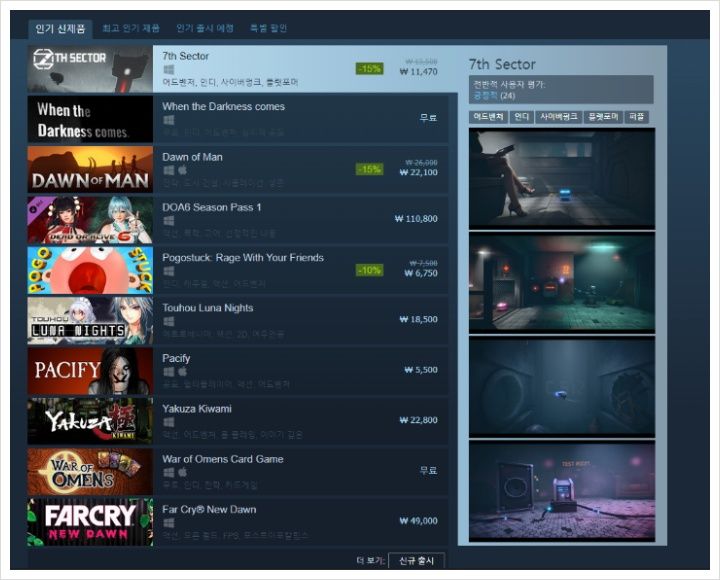
Task: Click the -15% discount badge for 7th Sector
Action: (370, 69)
